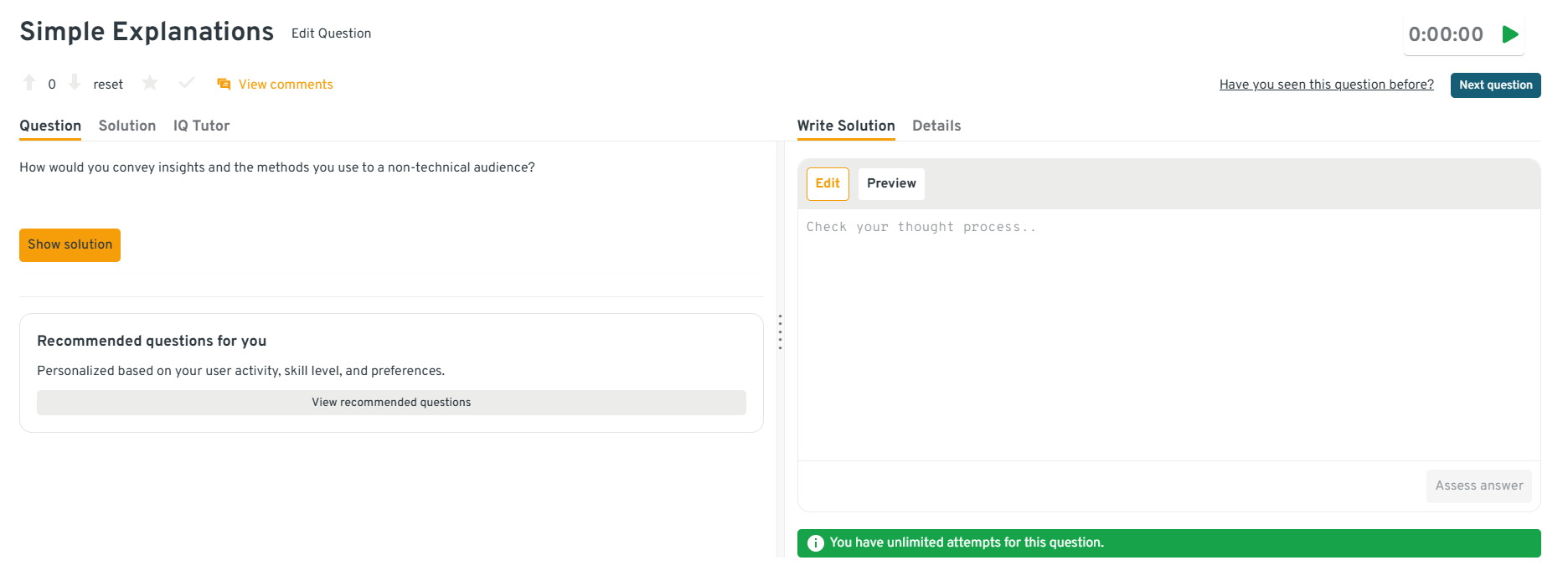Click the comments speech bubble icon
Viewport: 1568px width, 586px height.
(x=224, y=85)
